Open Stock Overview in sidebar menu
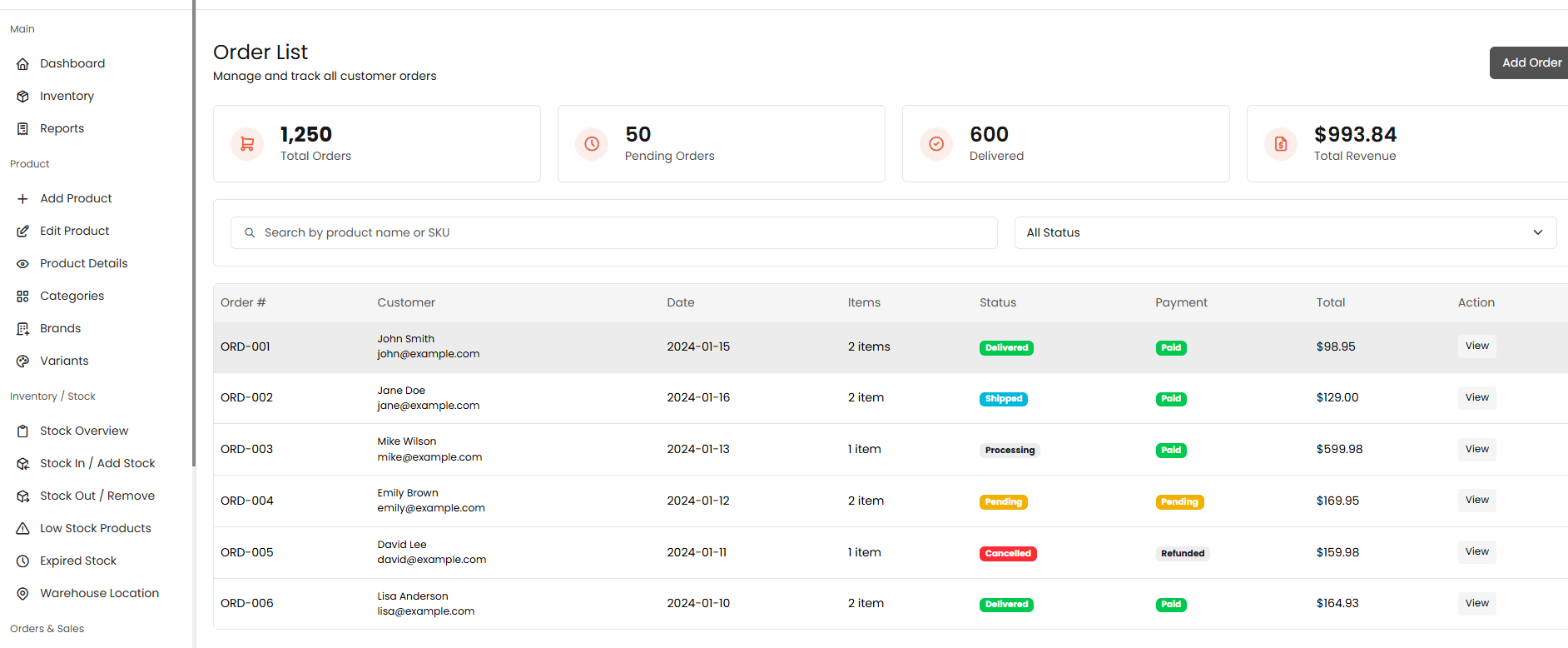This screenshot has height=648, width=1568. click(84, 431)
